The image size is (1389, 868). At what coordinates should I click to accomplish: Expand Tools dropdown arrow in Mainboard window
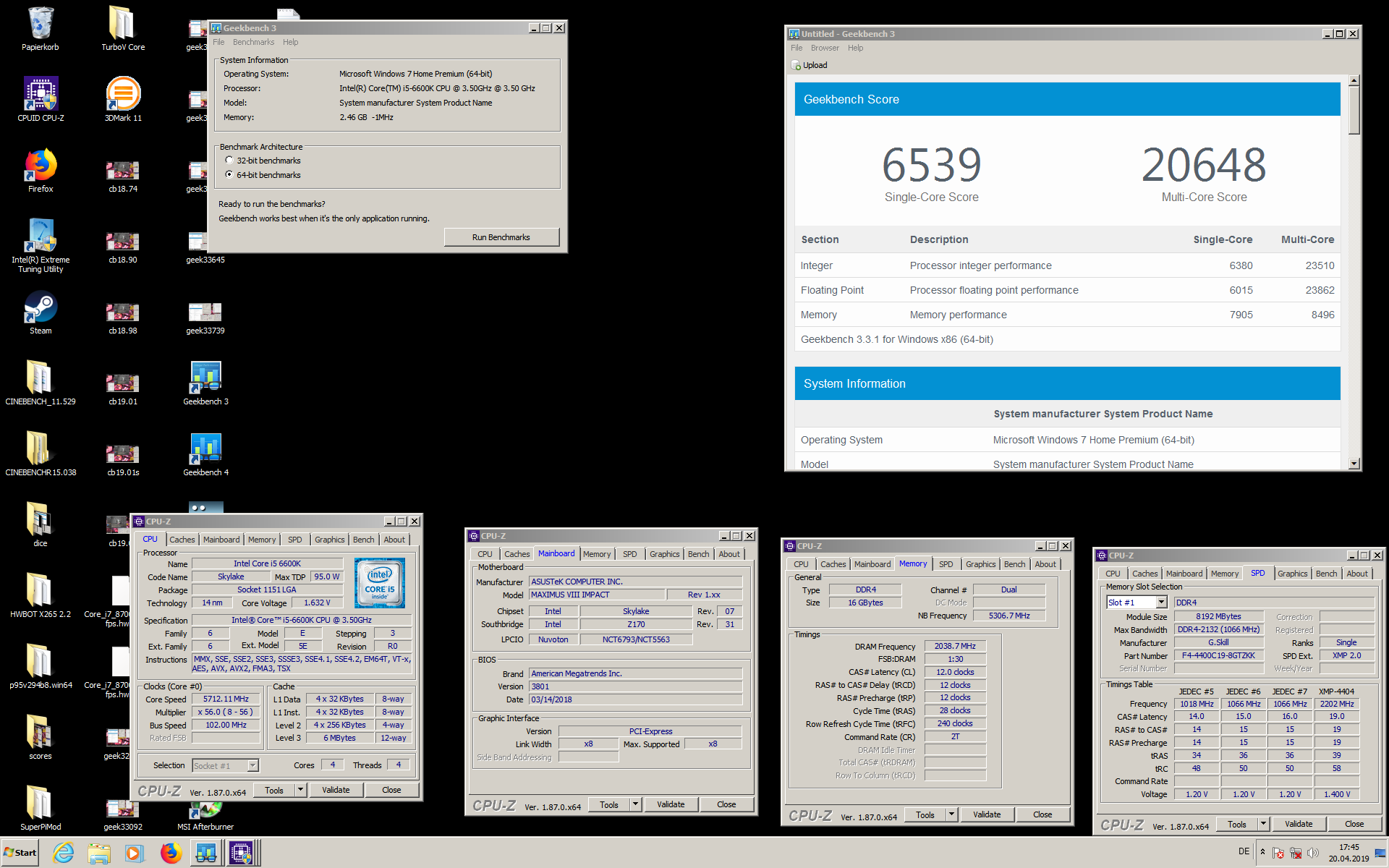pos(635,804)
